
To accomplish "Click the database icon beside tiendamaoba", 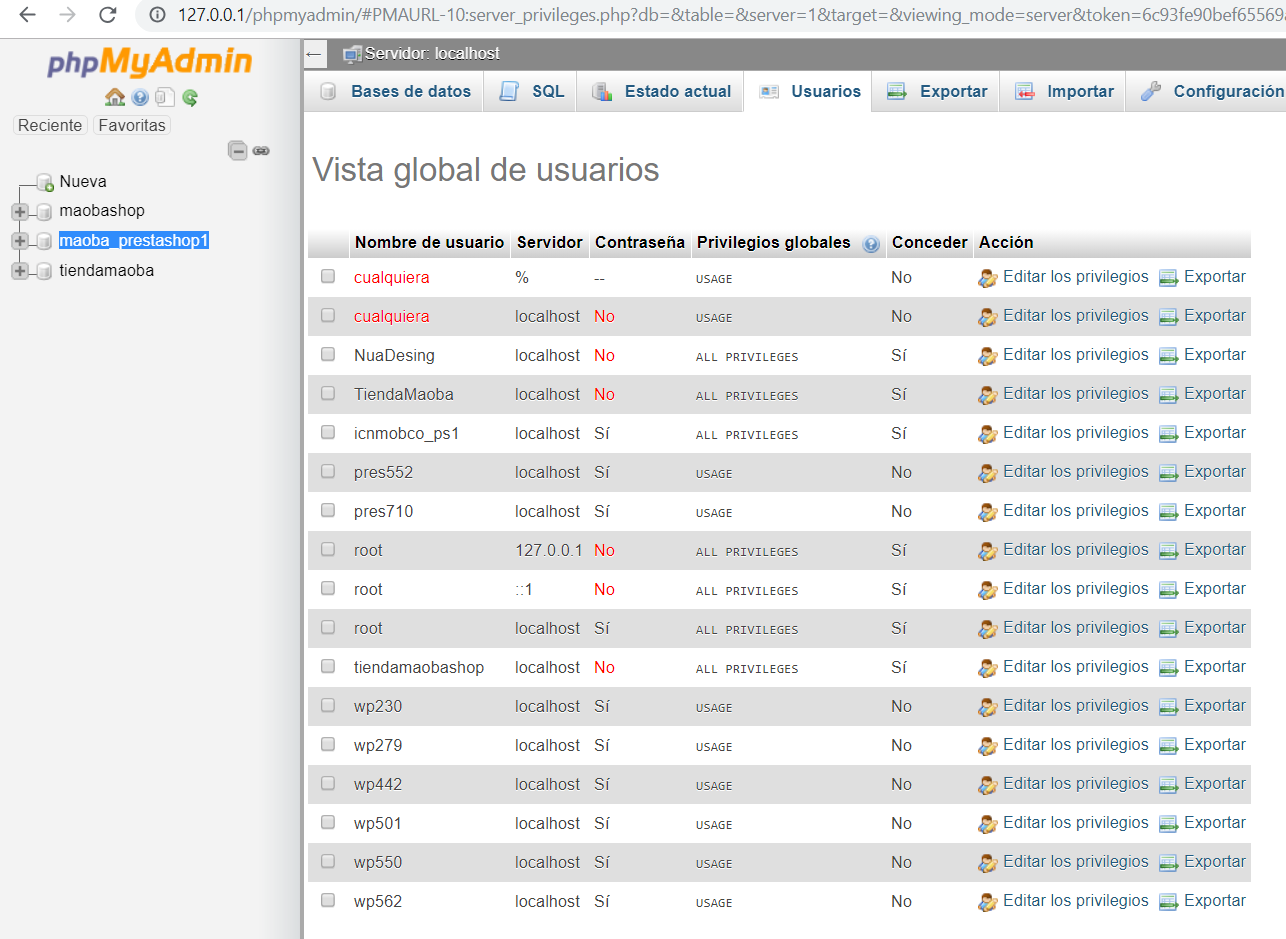I will click(x=44, y=272).
